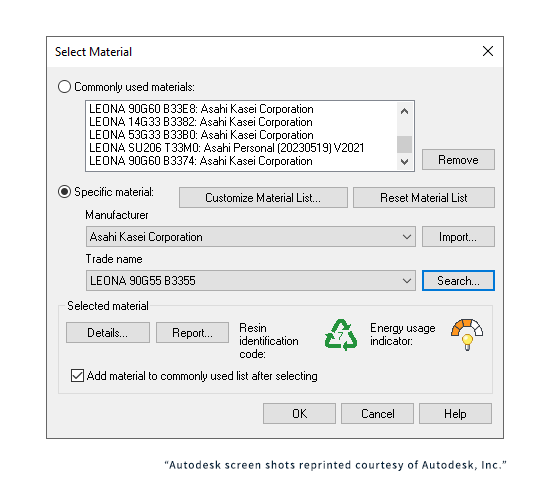This screenshot has height=500, width=550.
Task: Open the material Search dialog
Action: (x=458, y=281)
